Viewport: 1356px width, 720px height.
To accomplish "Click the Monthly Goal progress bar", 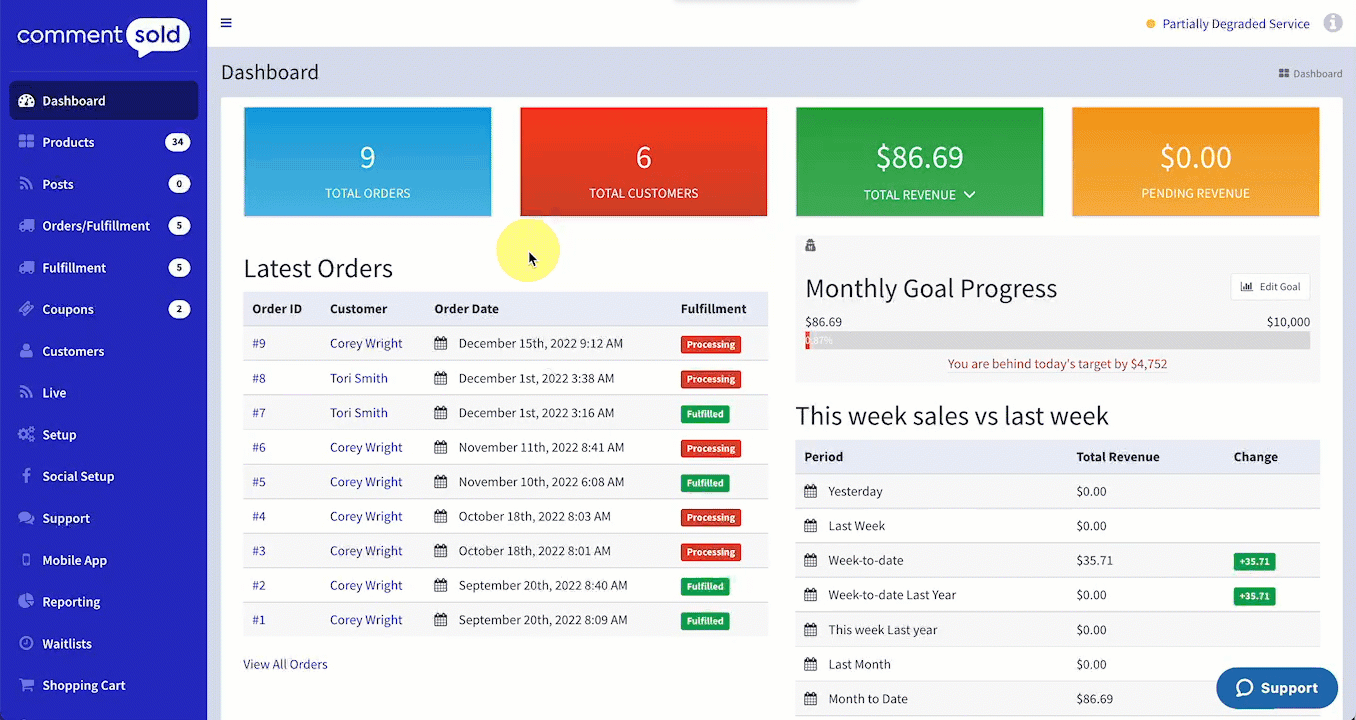I will coord(1057,340).
